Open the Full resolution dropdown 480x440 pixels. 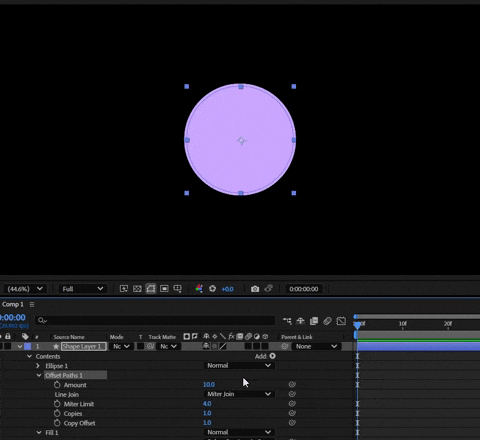pos(83,289)
